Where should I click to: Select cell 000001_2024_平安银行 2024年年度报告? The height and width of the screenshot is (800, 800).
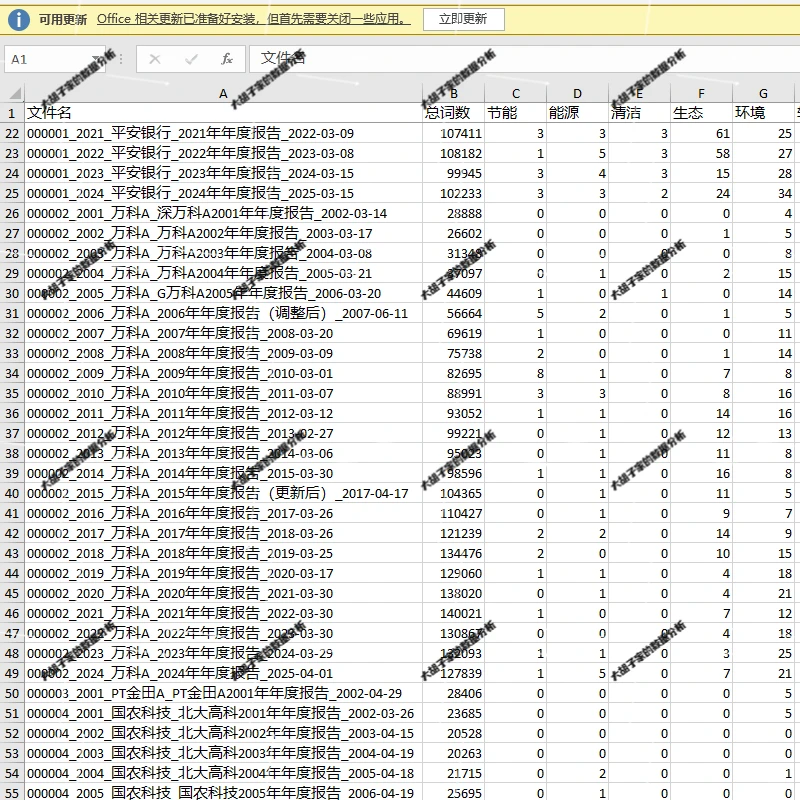(223, 193)
